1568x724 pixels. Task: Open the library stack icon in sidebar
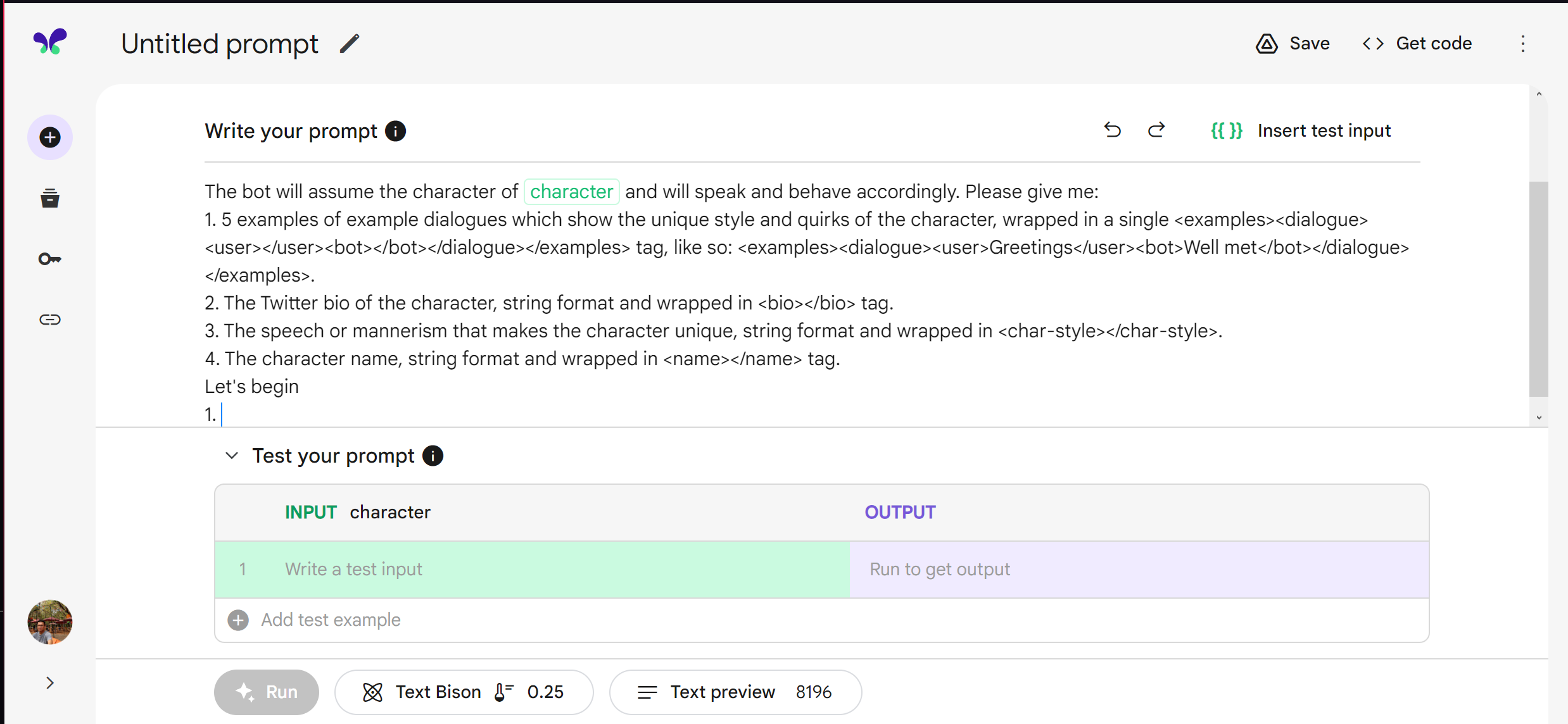pos(50,198)
